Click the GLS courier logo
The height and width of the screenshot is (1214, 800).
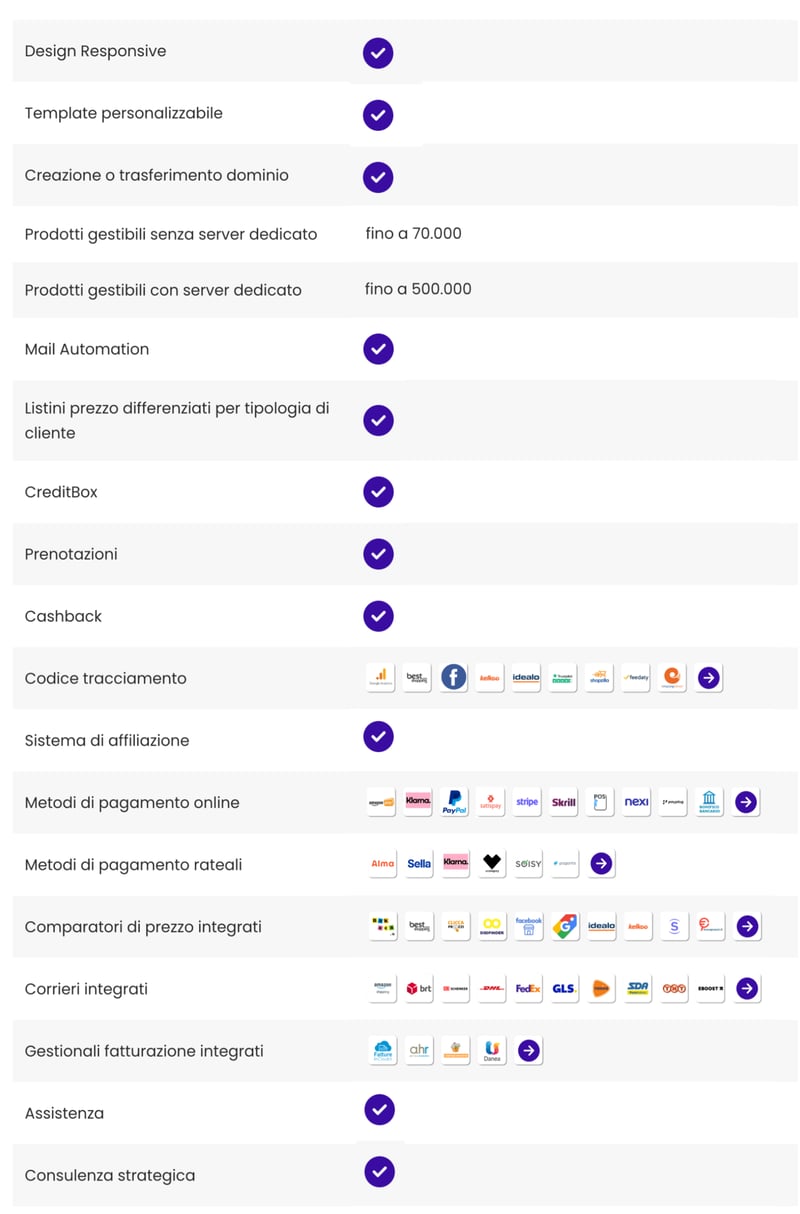pyautogui.click(x=564, y=988)
